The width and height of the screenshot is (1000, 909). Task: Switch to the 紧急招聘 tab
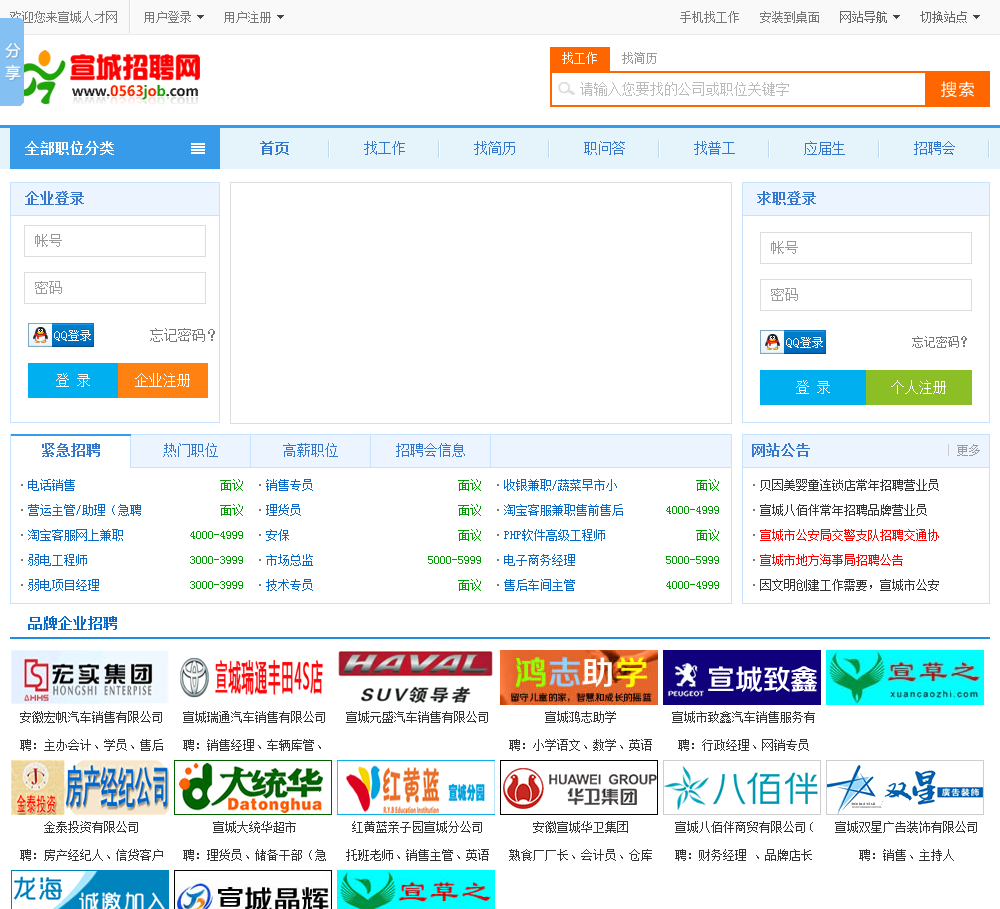tap(71, 450)
